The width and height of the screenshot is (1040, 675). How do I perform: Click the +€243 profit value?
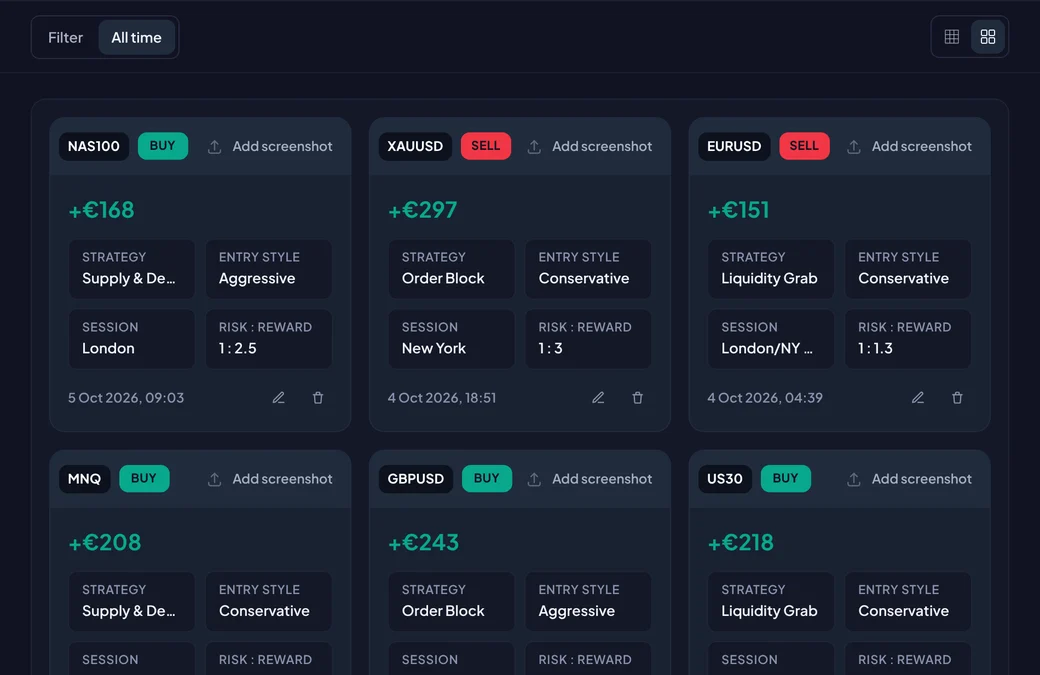click(x=423, y=543)
